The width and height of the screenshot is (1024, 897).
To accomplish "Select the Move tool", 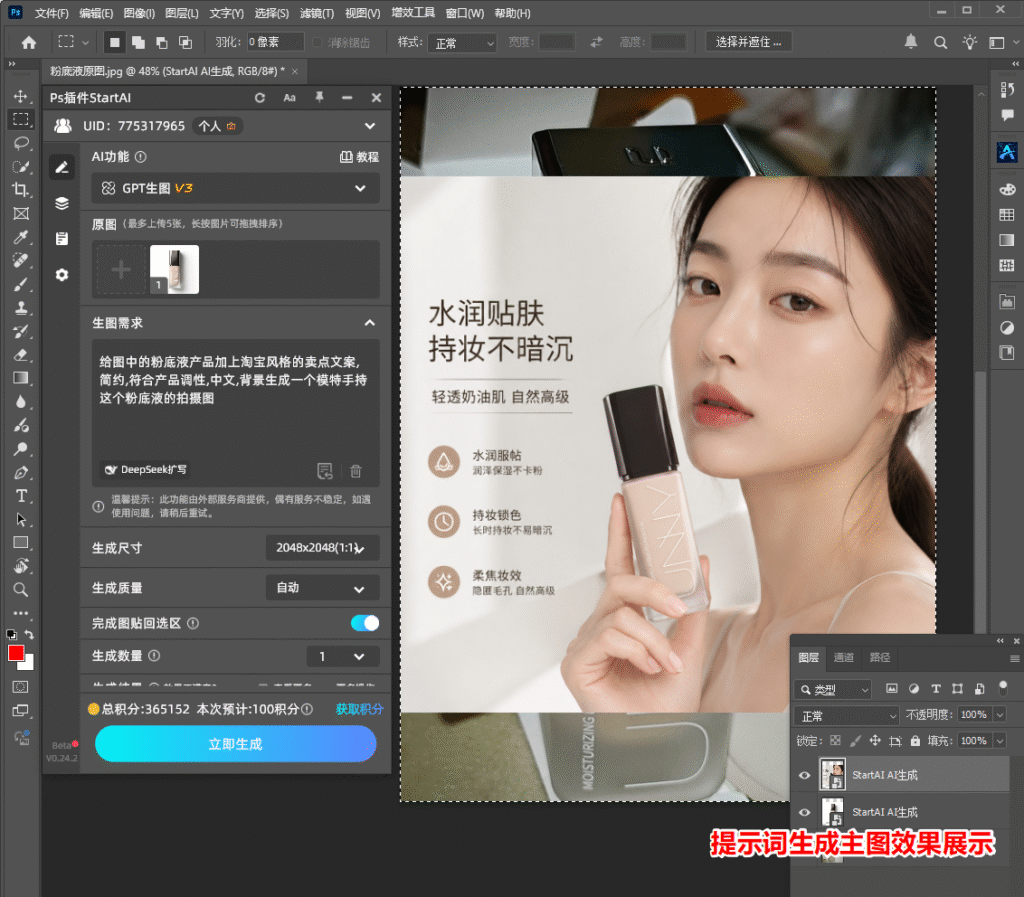I will 21,96.
